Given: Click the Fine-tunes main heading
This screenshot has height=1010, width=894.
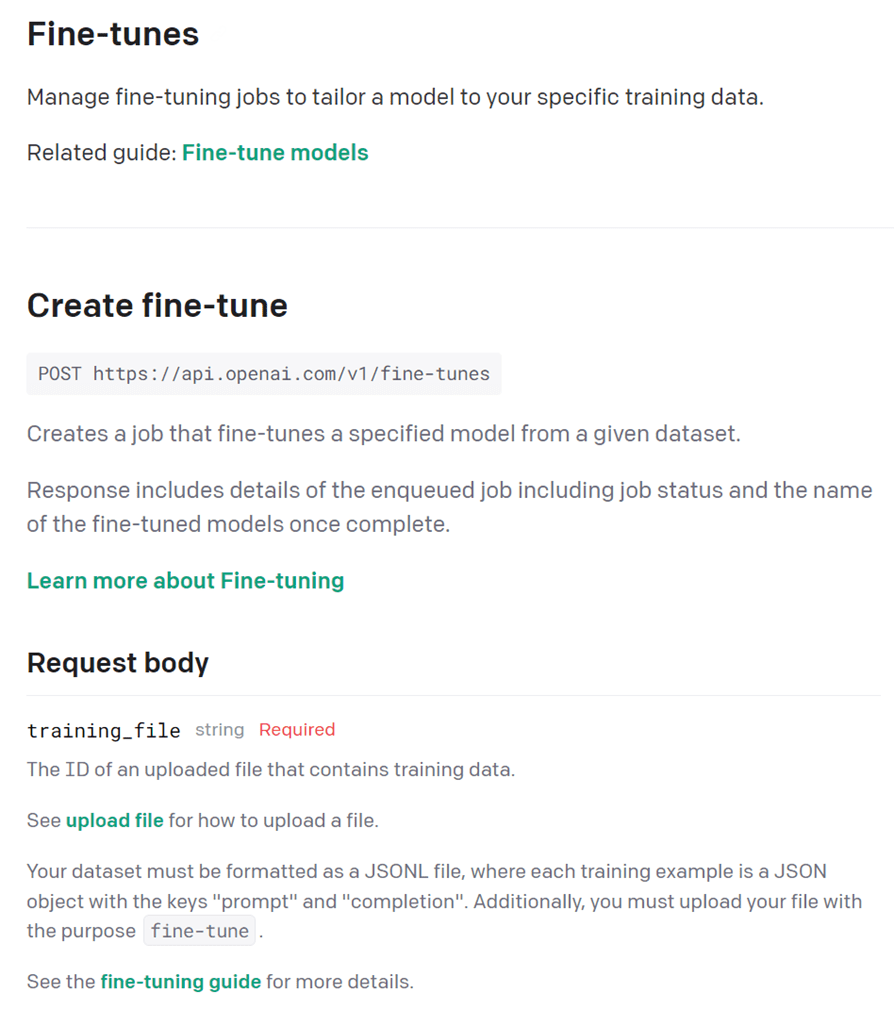Looking at the screenshot, I should [x=113, y=35].
